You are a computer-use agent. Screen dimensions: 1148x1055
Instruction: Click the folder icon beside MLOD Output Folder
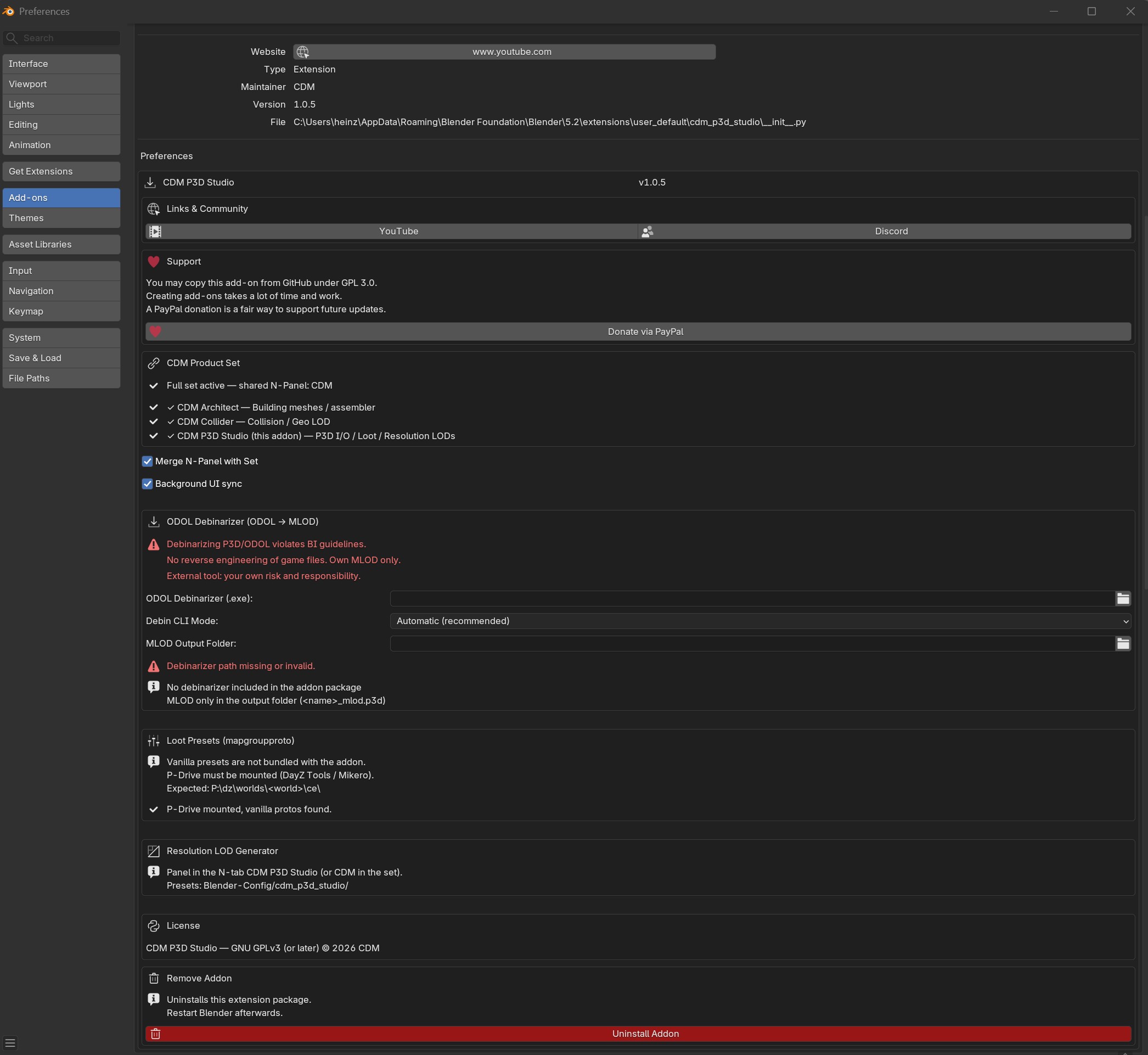[1123, 643]
